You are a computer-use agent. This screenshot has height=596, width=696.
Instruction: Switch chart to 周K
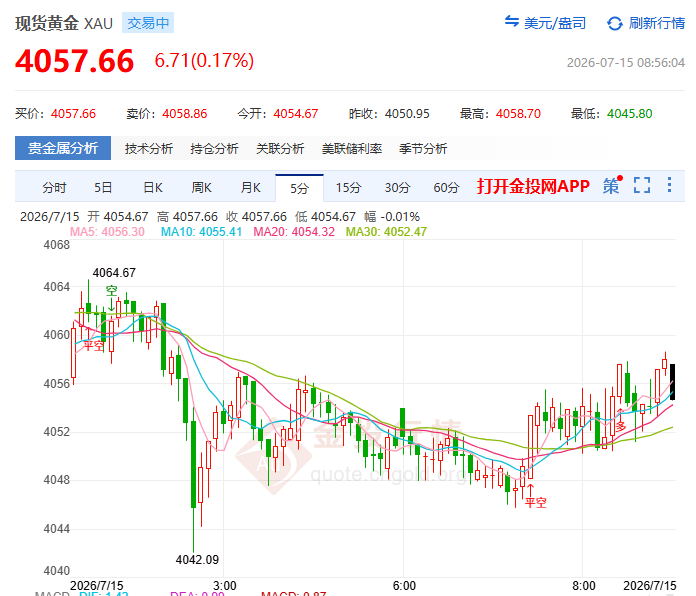click(201, 188)
